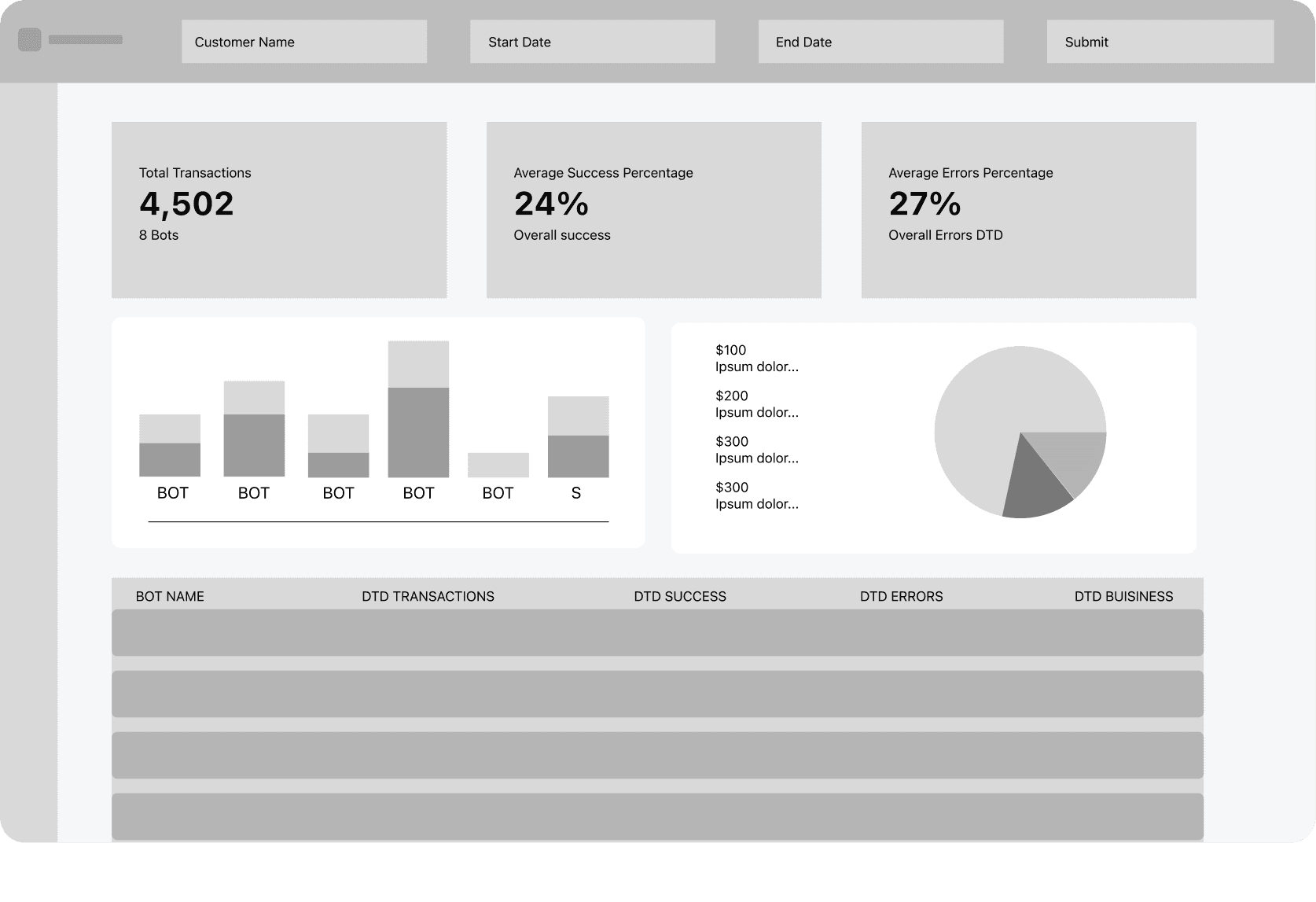Sort by DTD SUCCESS column header
Screen dimensions: 1316x902
[x=680, y=596]
